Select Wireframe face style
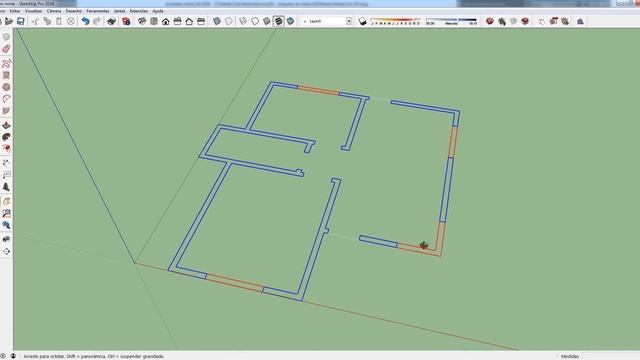Screen dimensions: 640x360 [243, 21]
